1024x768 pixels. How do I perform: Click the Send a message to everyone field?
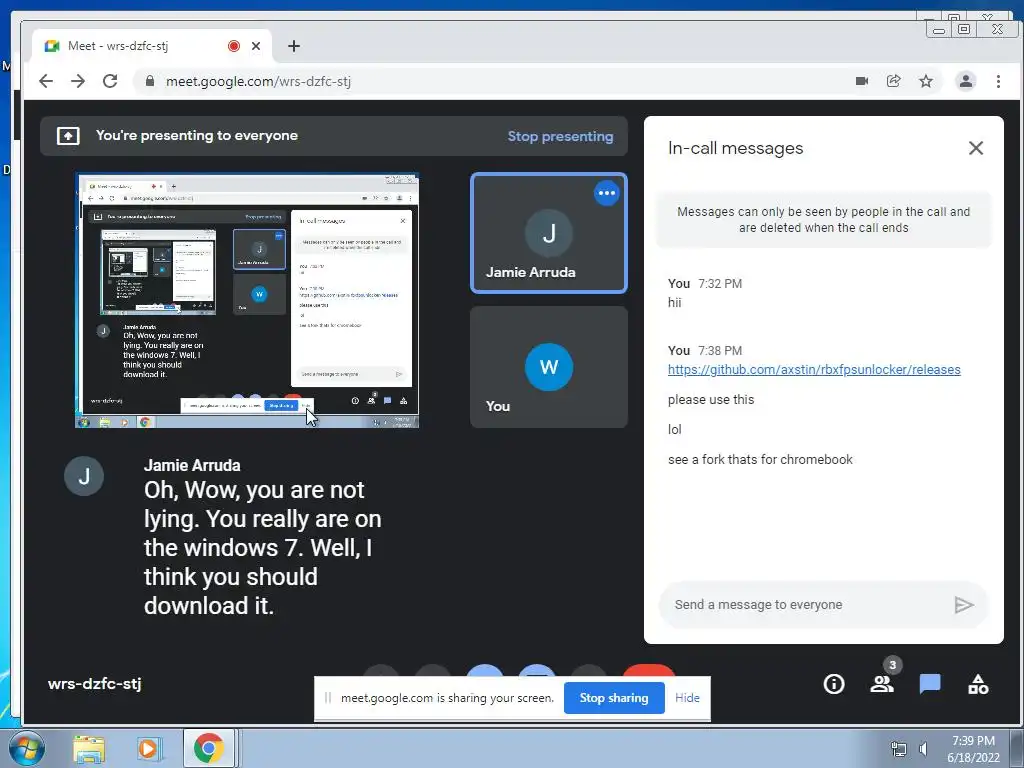pyautogui.click(x=807, y=605)
